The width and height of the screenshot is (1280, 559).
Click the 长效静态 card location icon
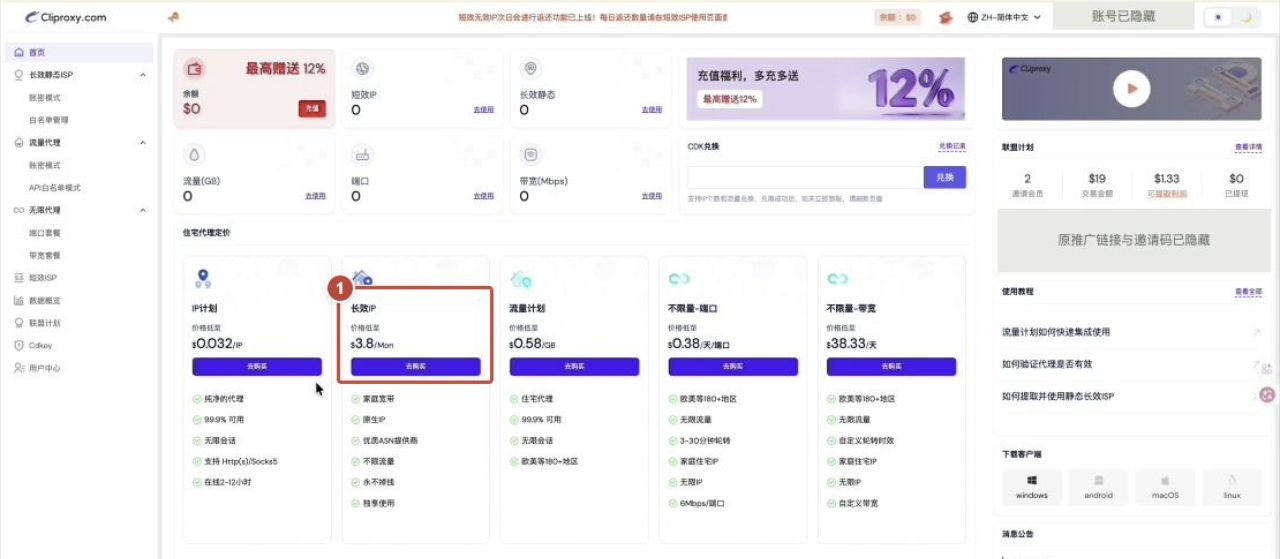531,69
